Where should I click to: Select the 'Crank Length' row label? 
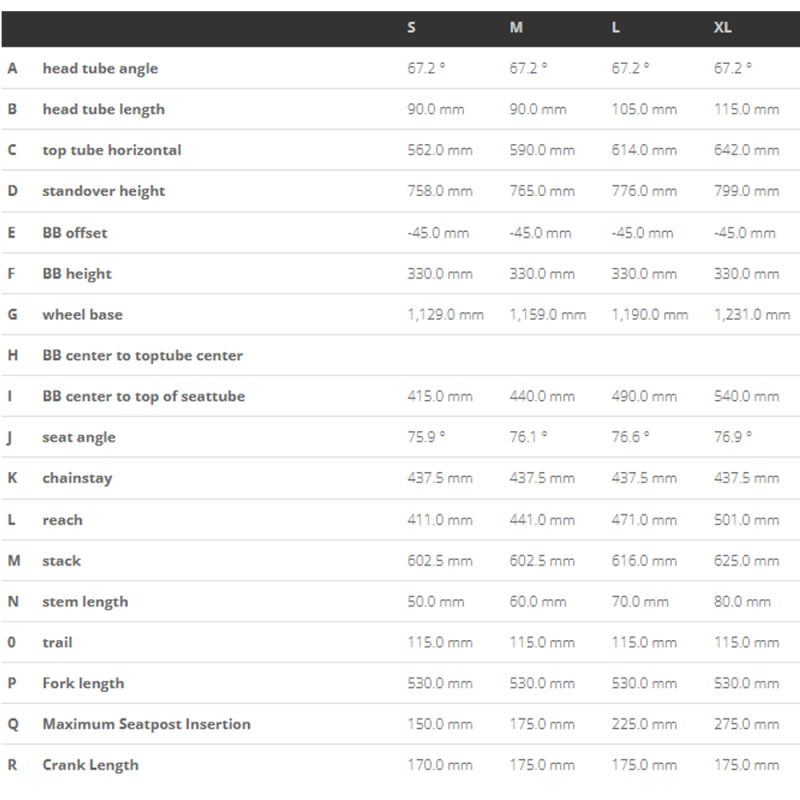click(90, 765)
